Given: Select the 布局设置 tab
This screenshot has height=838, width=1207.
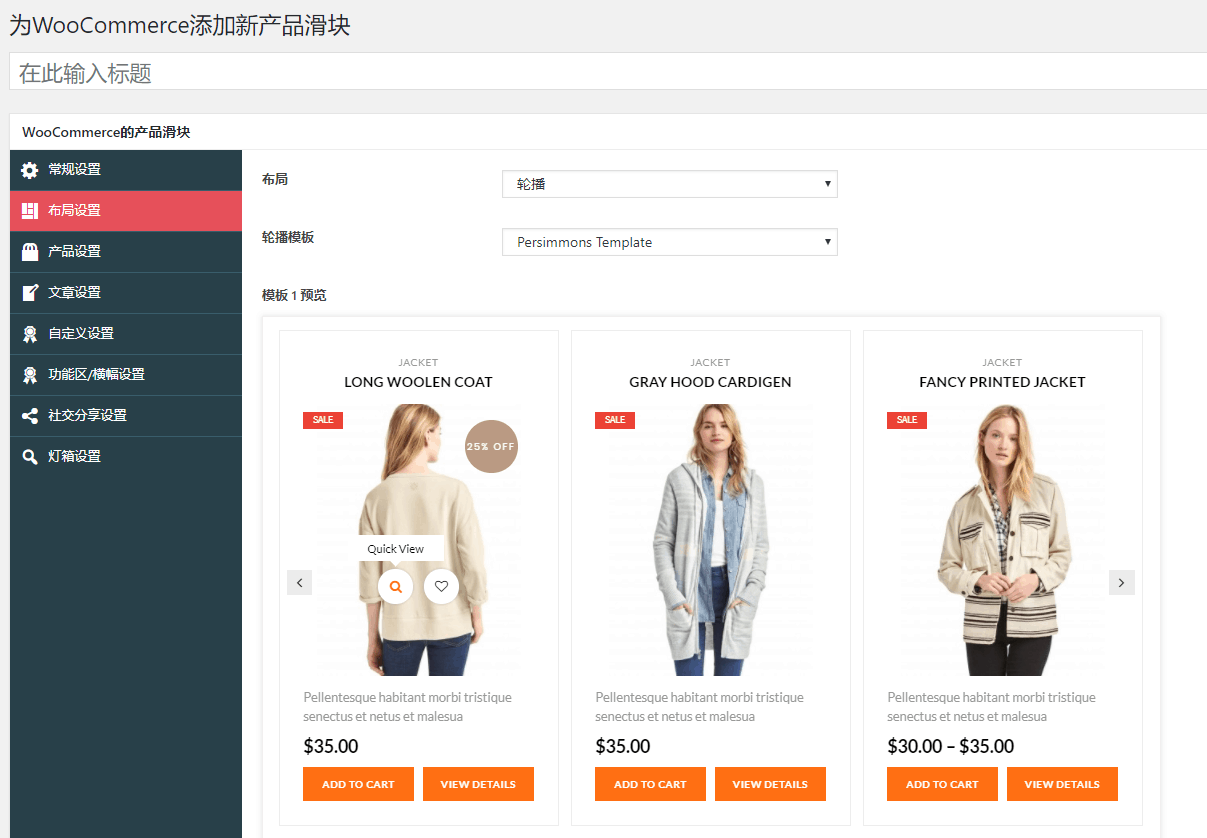Looking at the screenshot, I should pyautogui.click(x=126, y=211).
